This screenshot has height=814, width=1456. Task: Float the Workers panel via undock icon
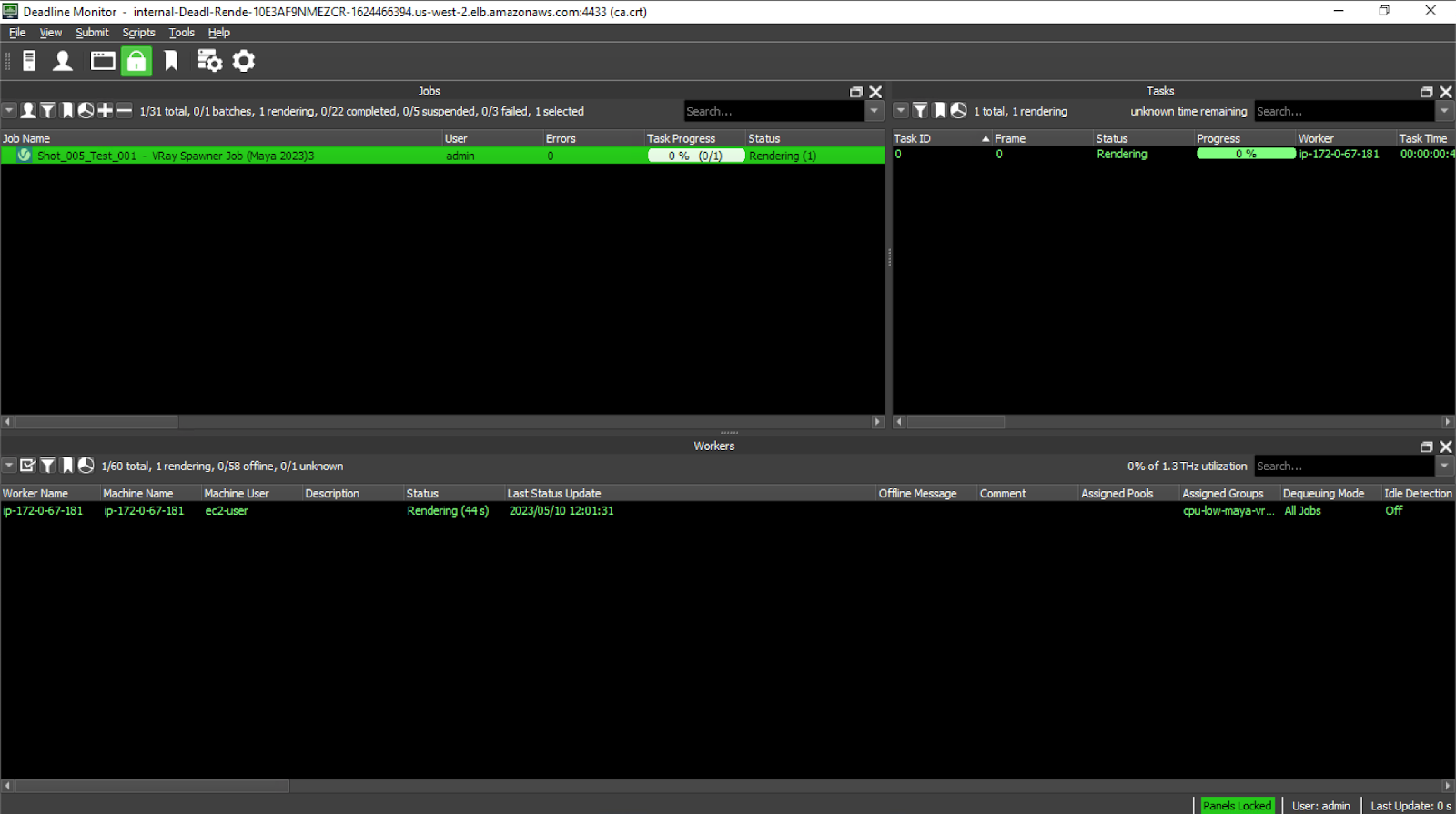1426,447
